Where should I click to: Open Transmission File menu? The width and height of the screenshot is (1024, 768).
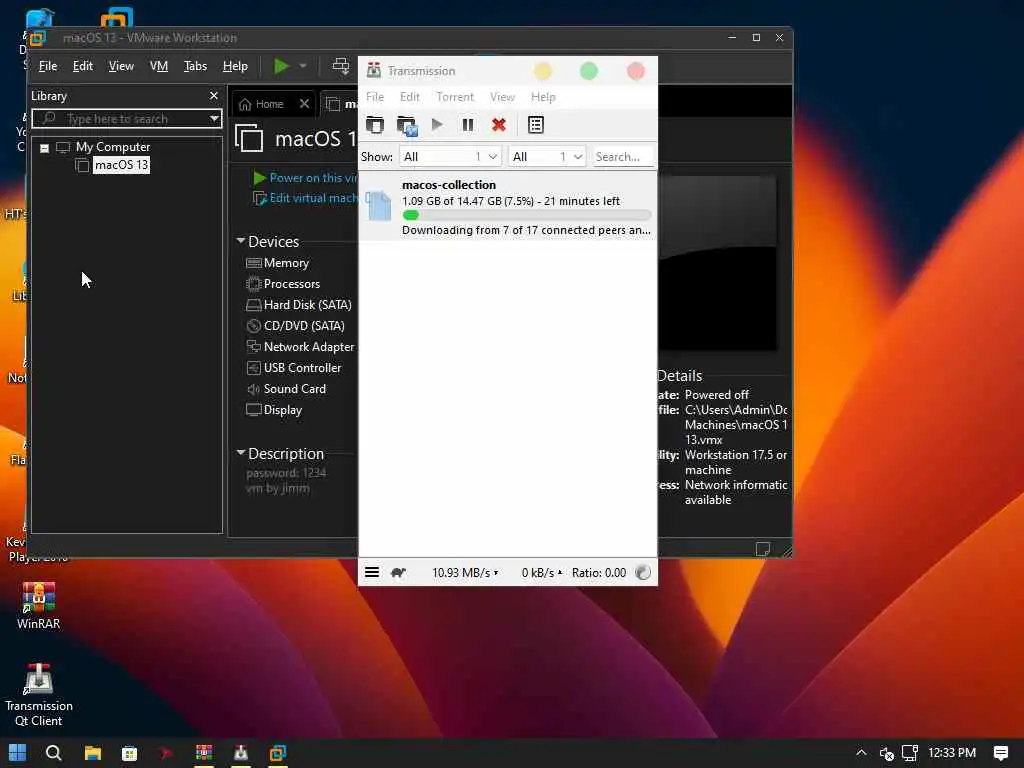coord(375,97)
